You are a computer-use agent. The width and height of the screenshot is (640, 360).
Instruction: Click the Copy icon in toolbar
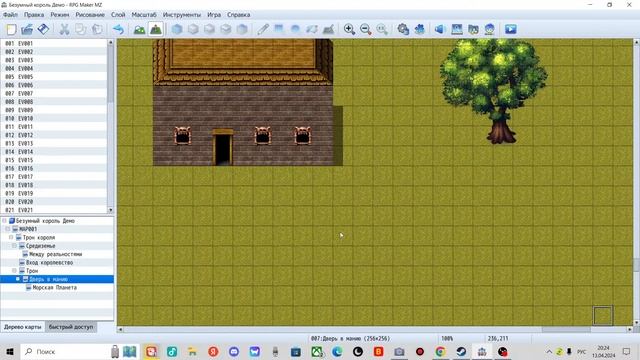click(x=80, y=29)
